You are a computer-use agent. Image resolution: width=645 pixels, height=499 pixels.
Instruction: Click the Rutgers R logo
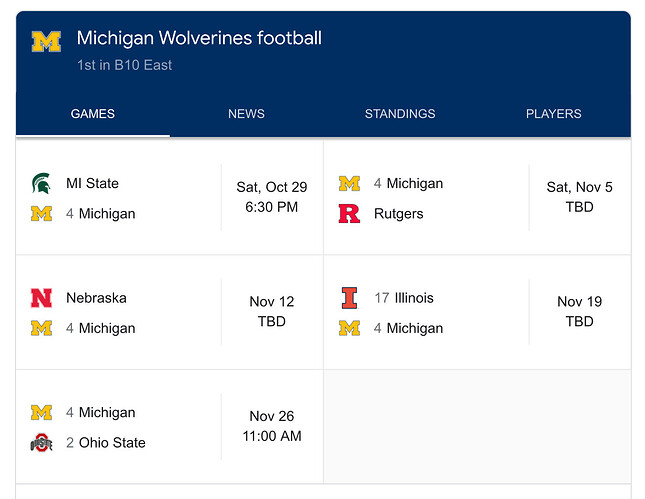coord(349,213)
